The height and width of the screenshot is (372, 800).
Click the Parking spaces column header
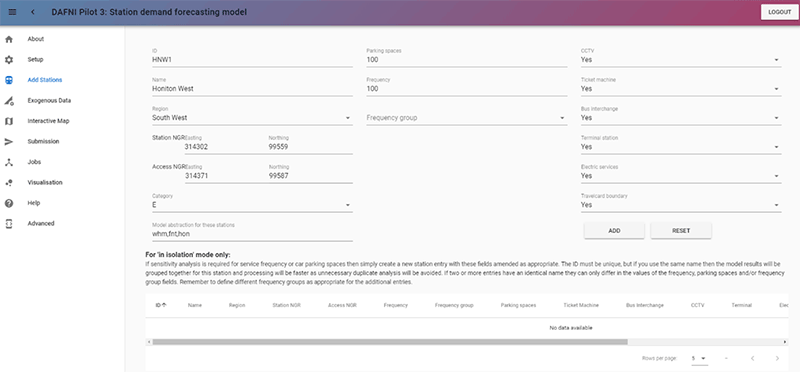coord(518,305)
